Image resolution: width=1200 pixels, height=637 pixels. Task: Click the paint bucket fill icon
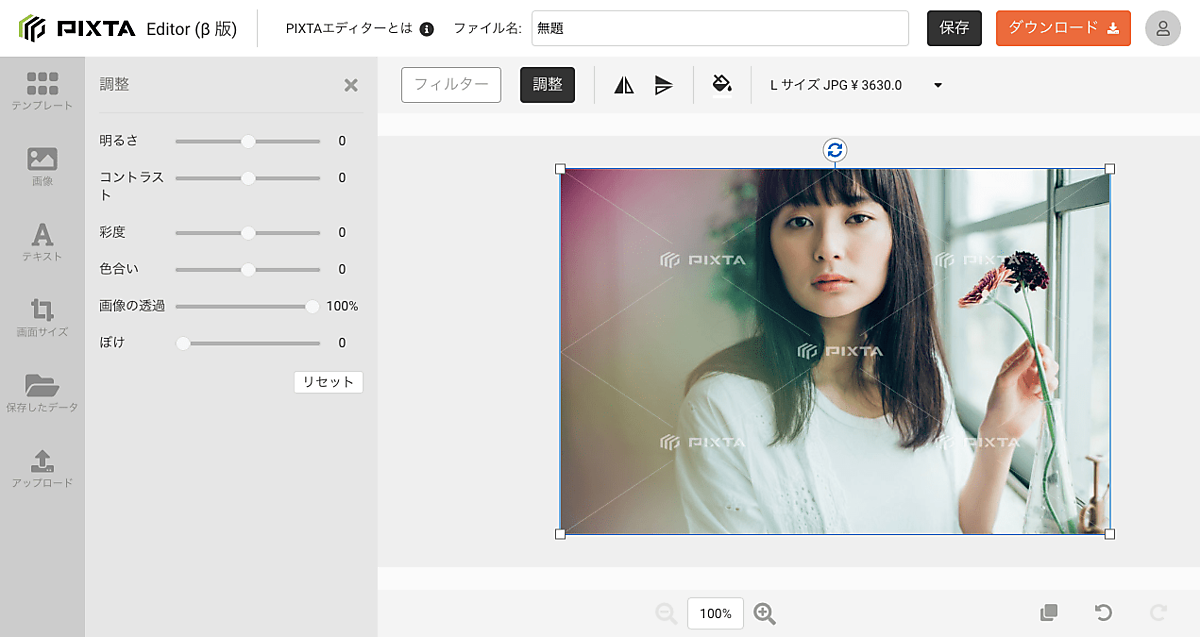click(x=722, y=84)
